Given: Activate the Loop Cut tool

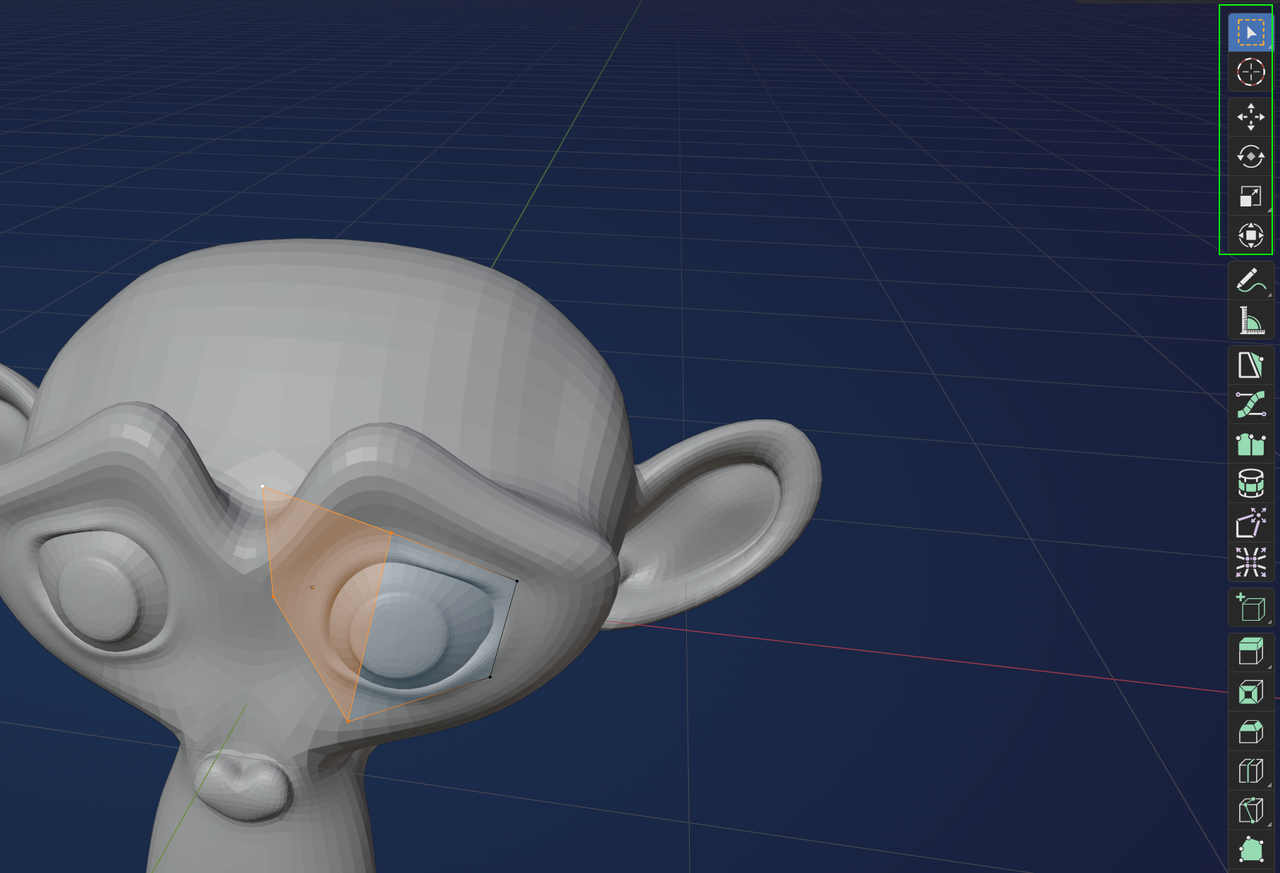Looking at the screenshot, I should click(x=1250, y=771).
